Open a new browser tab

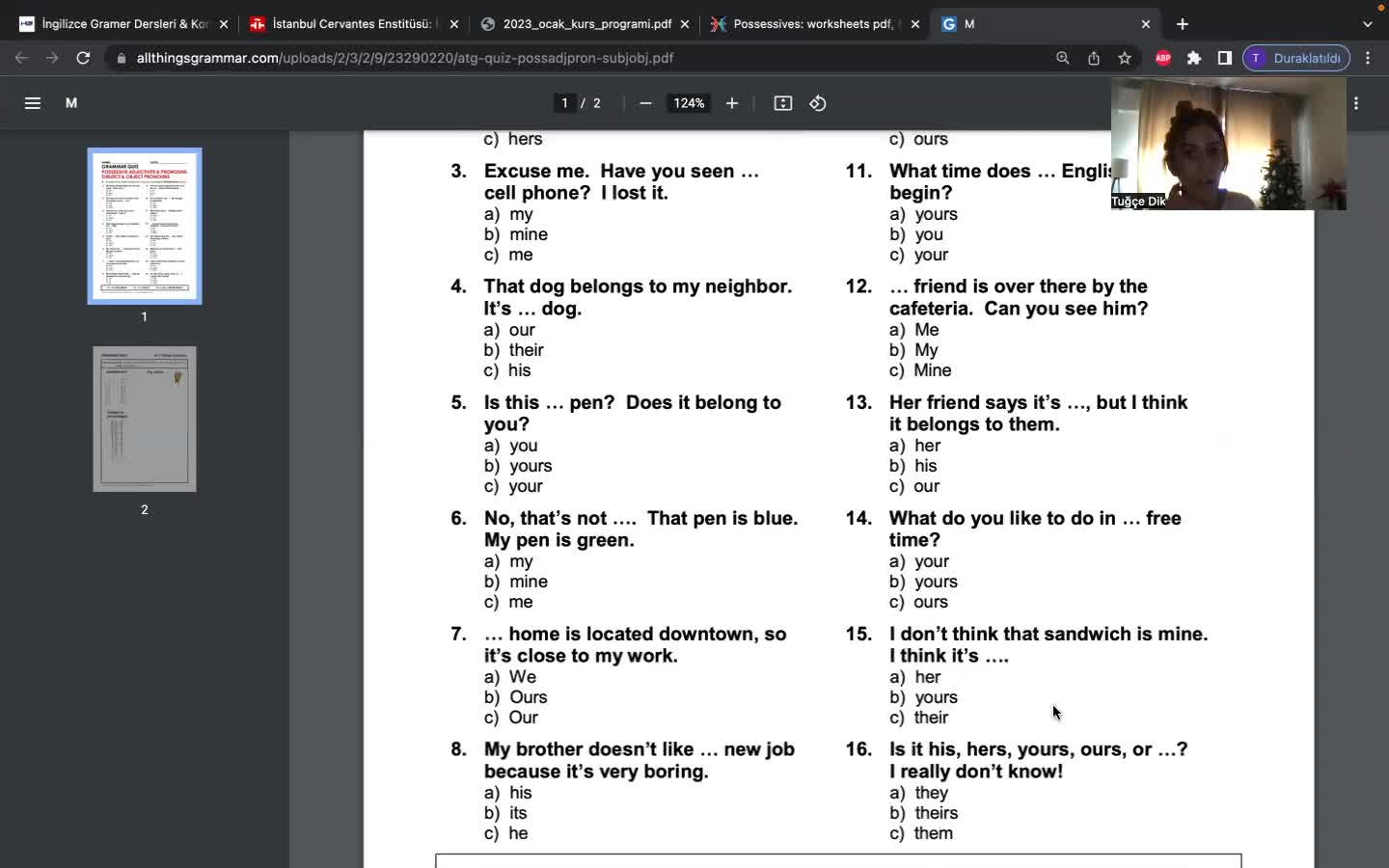click(1183, 24)
